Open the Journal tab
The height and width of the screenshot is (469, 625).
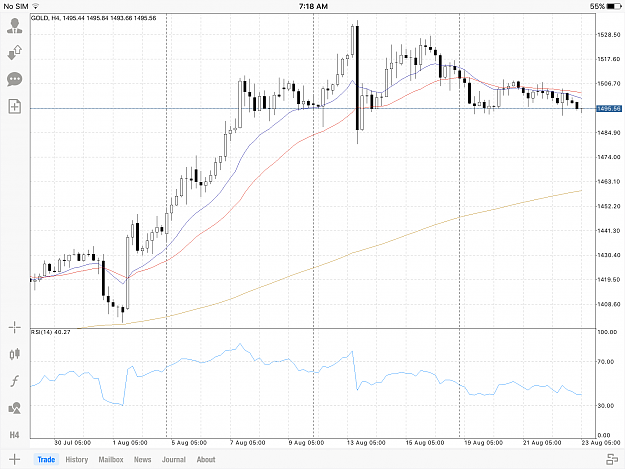click(x=174, y=459)
